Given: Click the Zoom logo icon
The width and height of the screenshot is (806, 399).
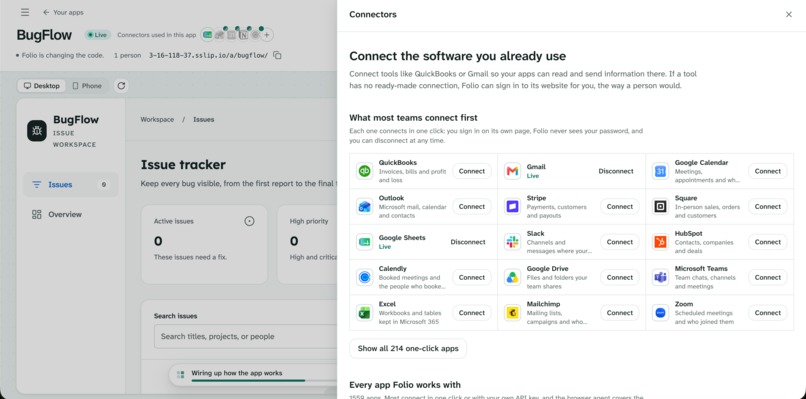Looking at the screenshot, I should [x=661, y=313].
